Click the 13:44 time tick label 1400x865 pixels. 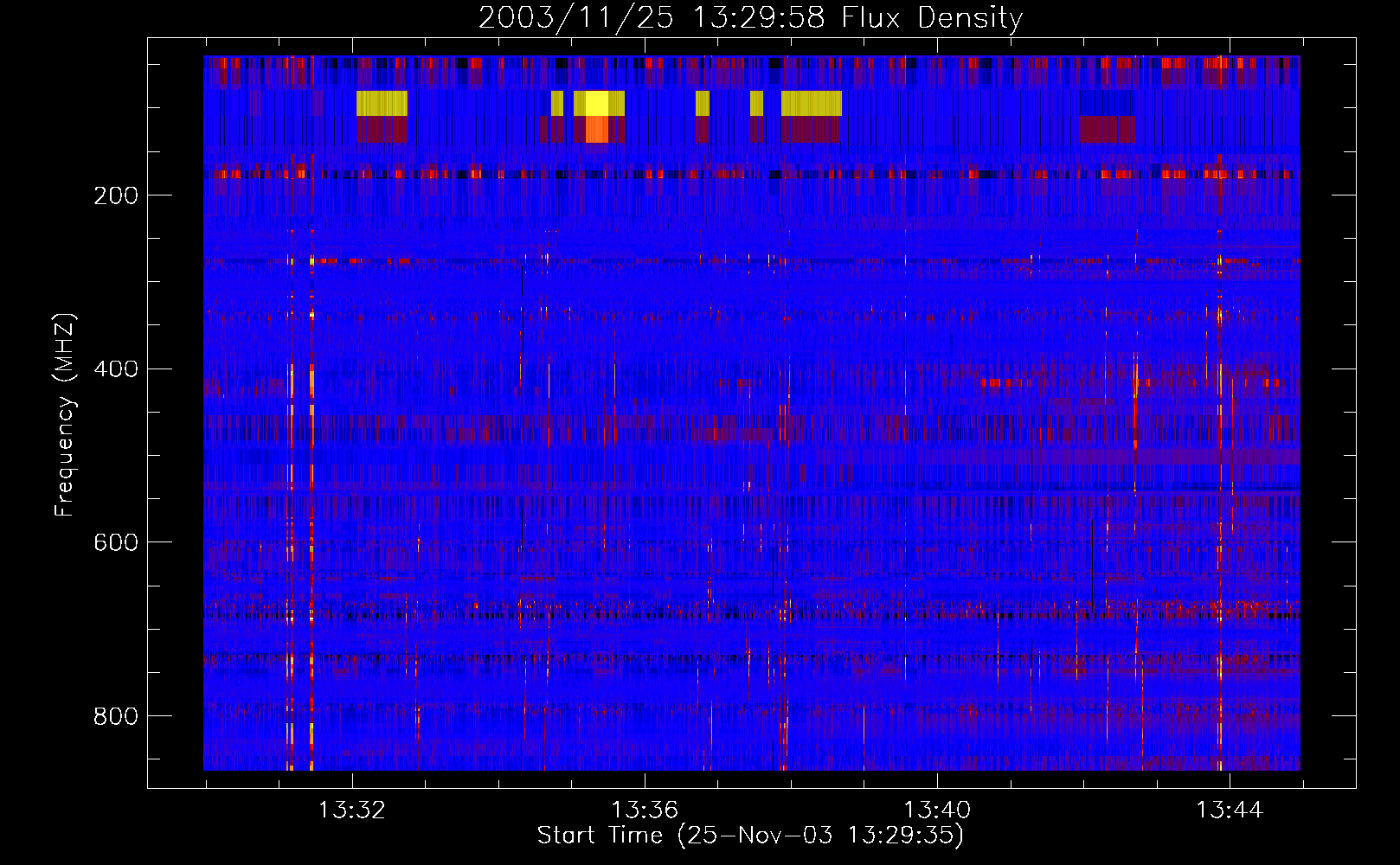(x=1230, y=811)
